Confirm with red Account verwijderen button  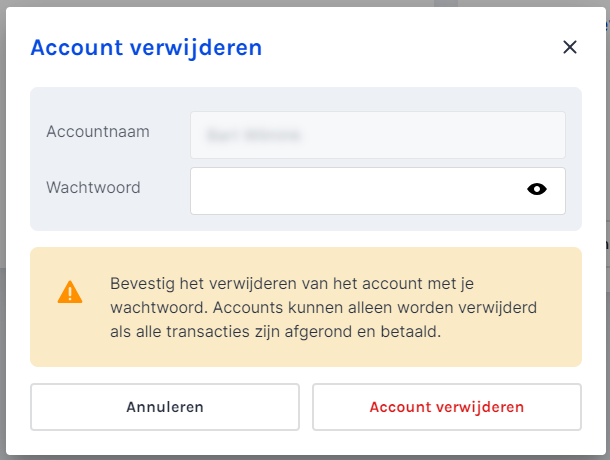(447, 407)
